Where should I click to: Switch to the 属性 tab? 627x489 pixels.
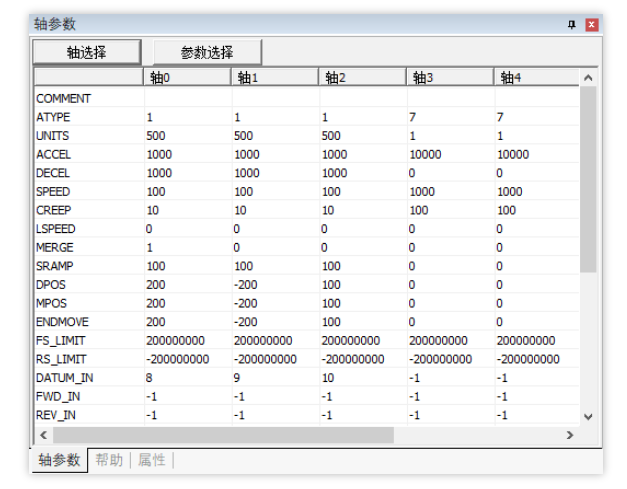click(152, 460)
